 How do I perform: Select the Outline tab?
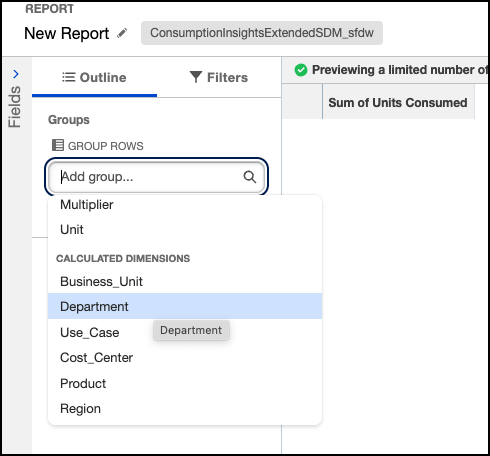[94, 77]
